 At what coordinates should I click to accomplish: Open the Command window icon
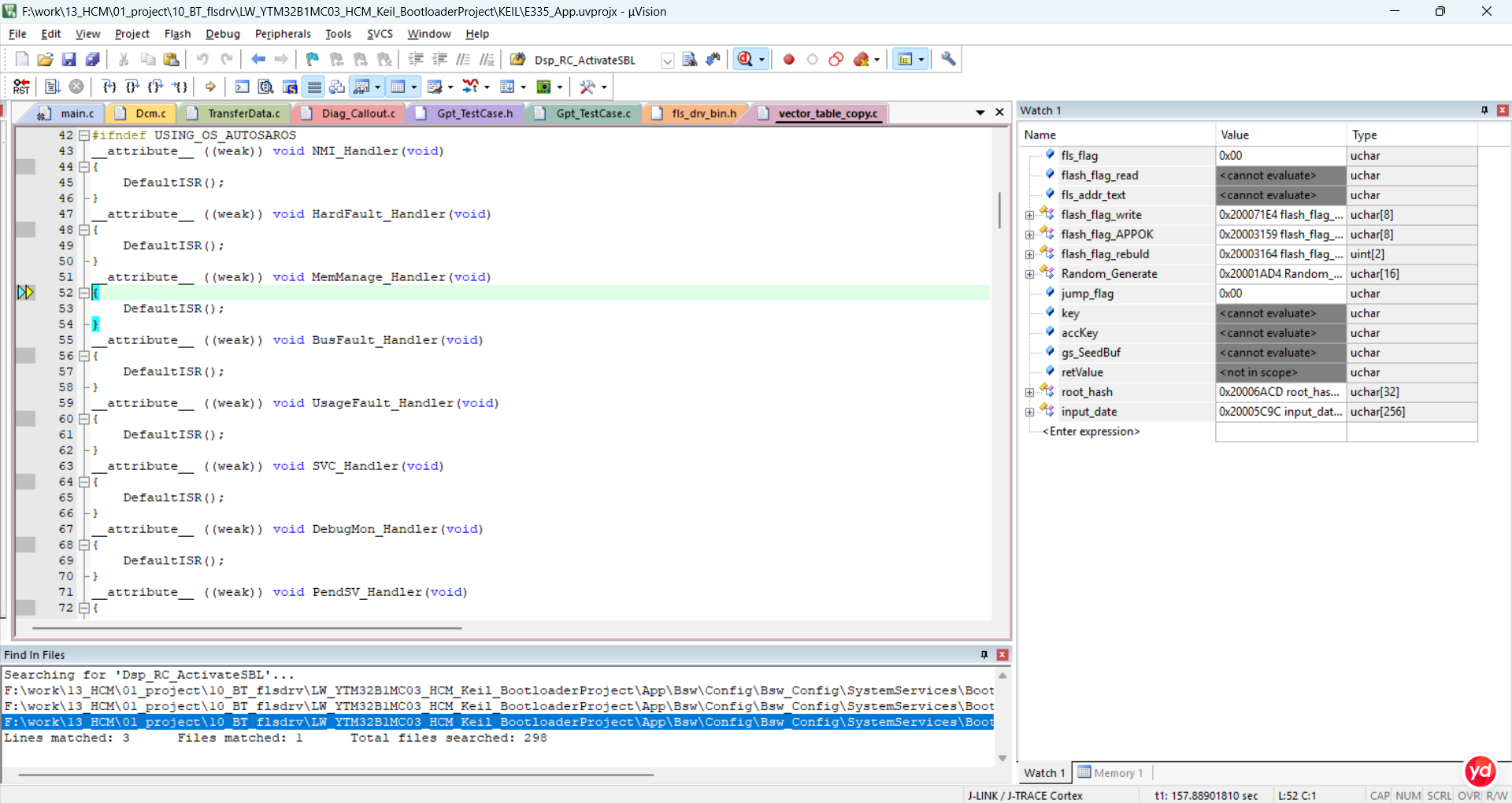[x=243, y=87]
